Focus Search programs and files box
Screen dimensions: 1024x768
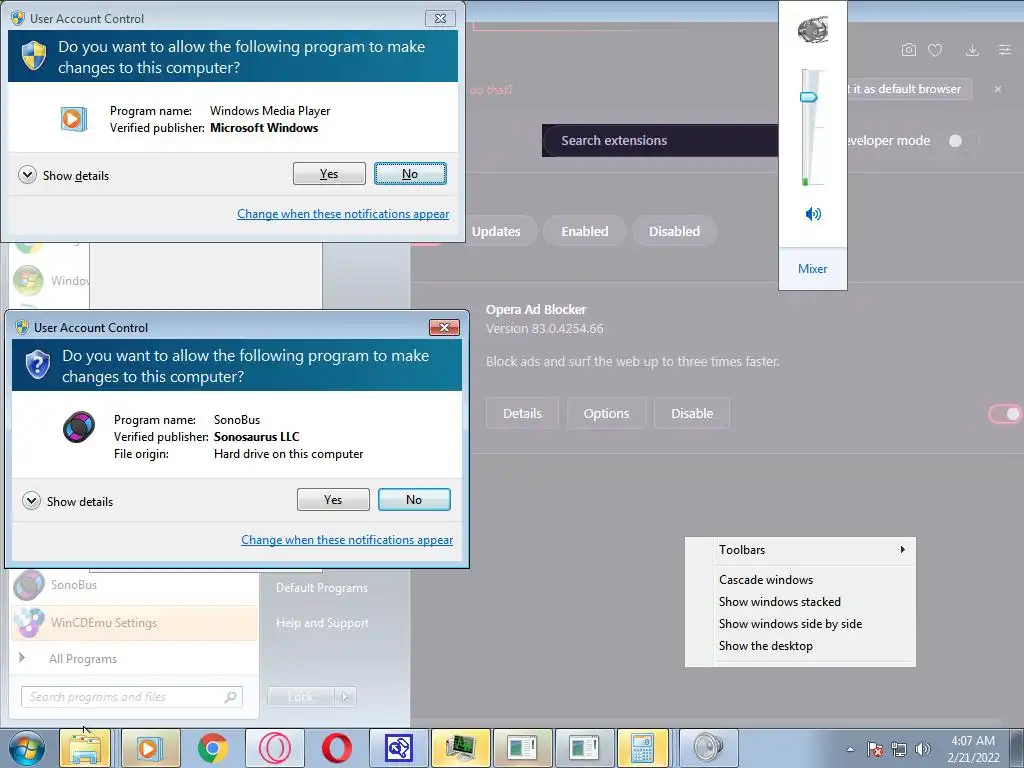coord(131,697)
